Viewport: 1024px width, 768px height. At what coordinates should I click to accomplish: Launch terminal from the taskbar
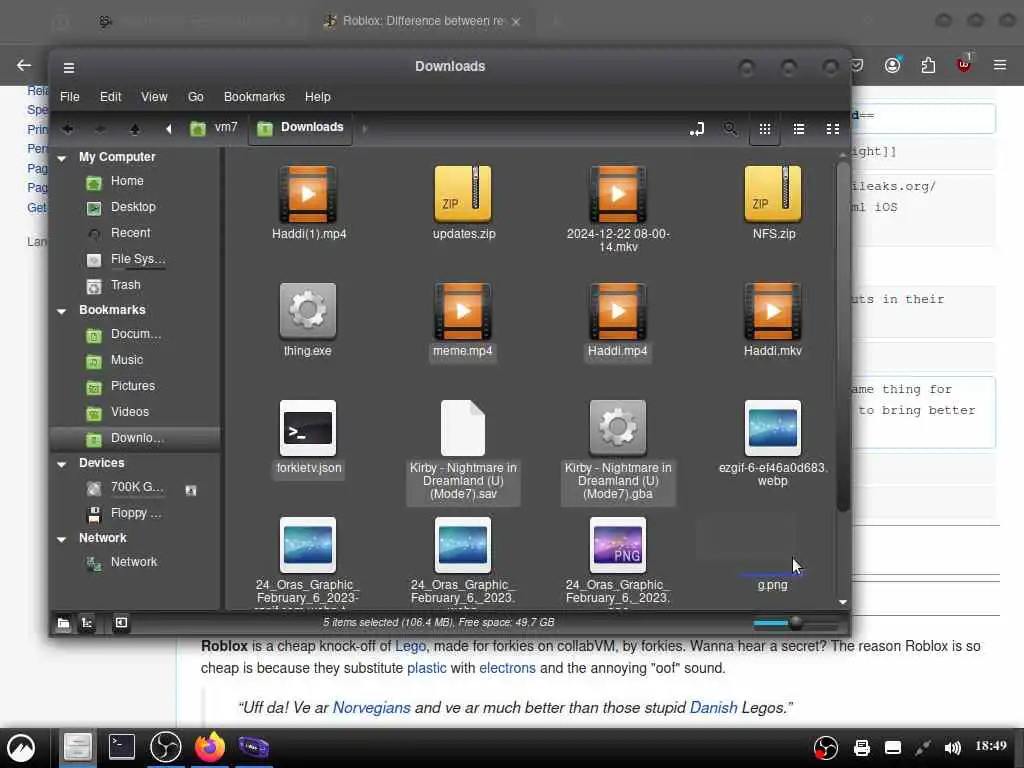(121, 747)
